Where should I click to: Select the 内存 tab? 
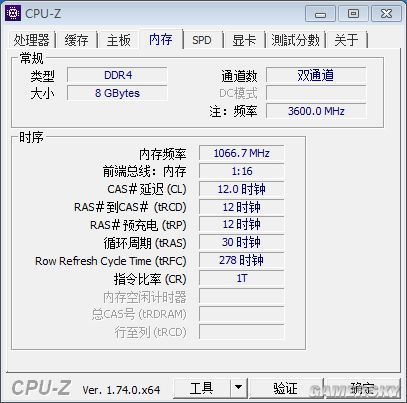point(161,39)
